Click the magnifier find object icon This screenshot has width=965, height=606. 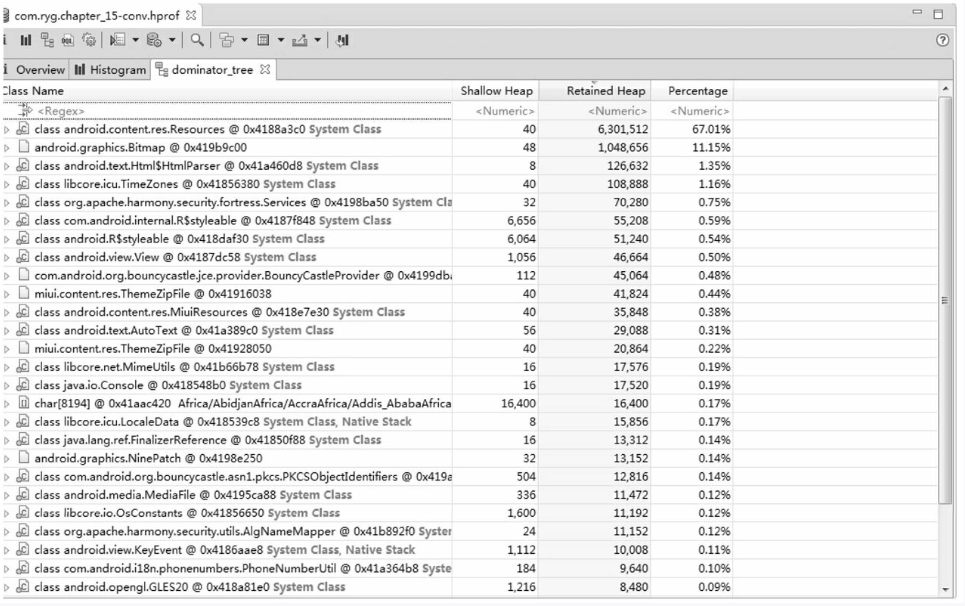[197, 40]
